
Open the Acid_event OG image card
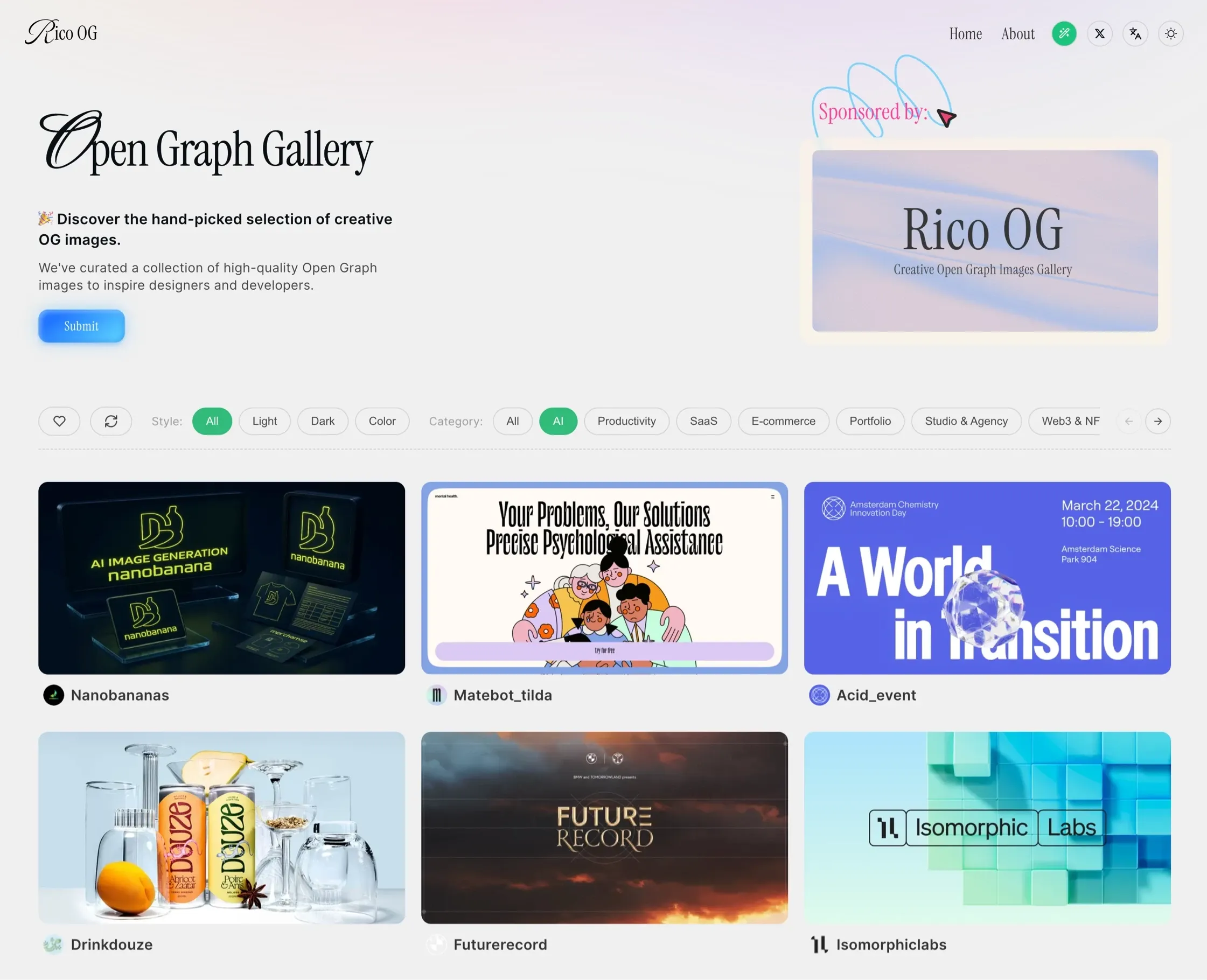pyautogui.click(x=987, y=577)
